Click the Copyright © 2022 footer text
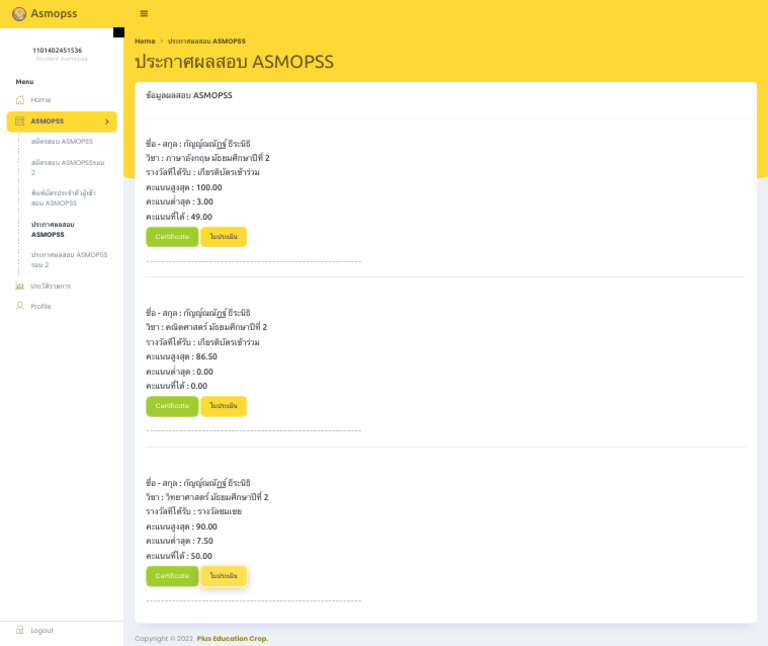 point(164,639)
